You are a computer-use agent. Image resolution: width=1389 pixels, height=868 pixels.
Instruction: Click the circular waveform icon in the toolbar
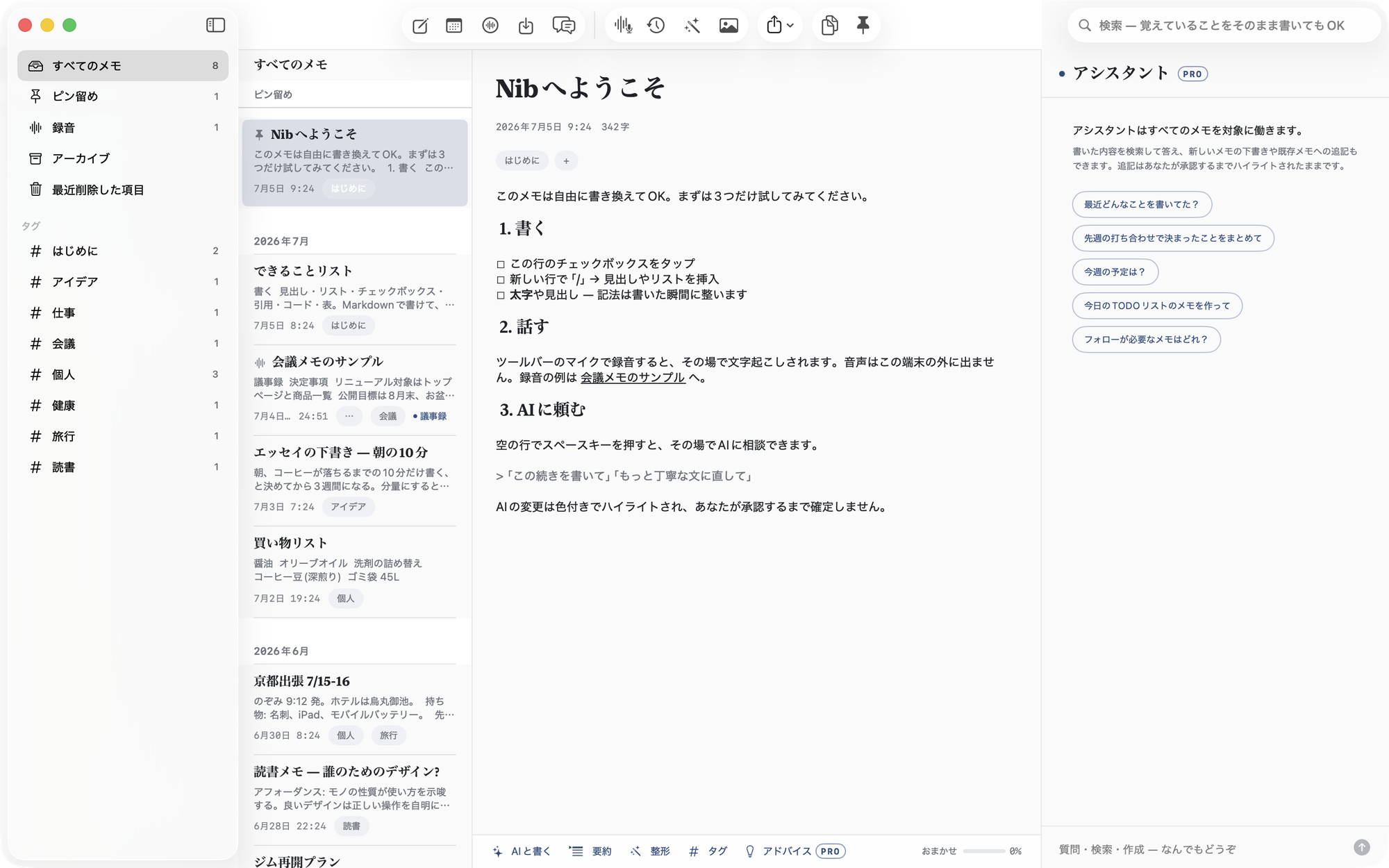[490, 26]
